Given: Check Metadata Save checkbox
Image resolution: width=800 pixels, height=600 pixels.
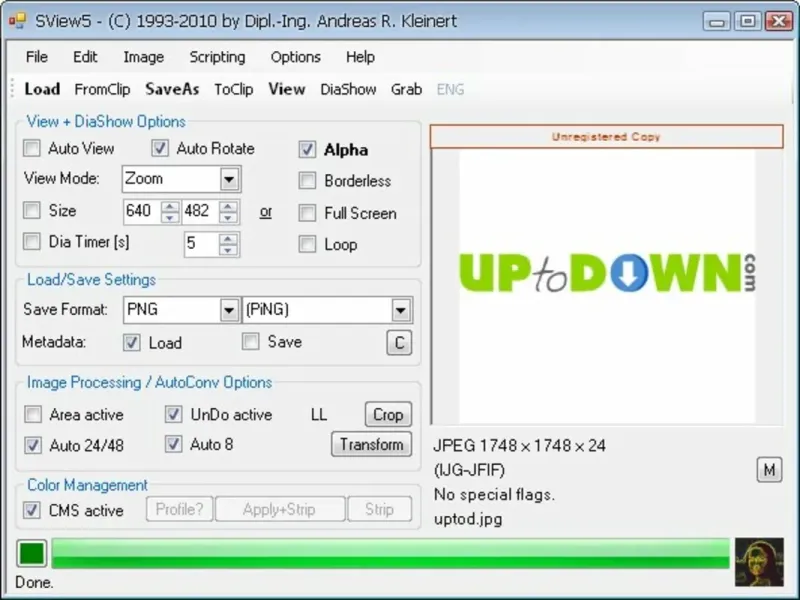Looking at the screenshot, I should pos(251,341).
